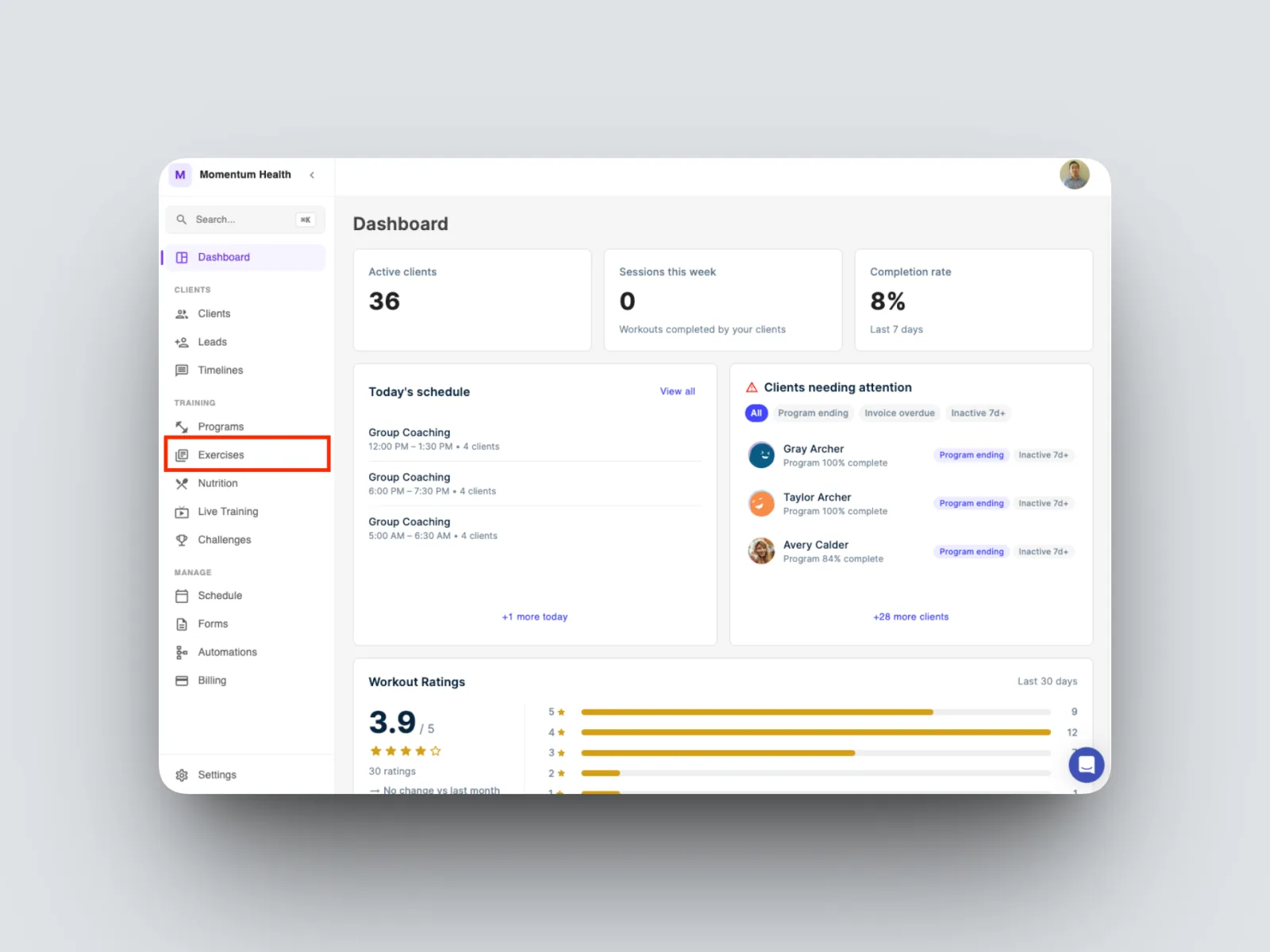Click the 4-star rating bar
The image size is (1270, 952).
coord(816,732)
